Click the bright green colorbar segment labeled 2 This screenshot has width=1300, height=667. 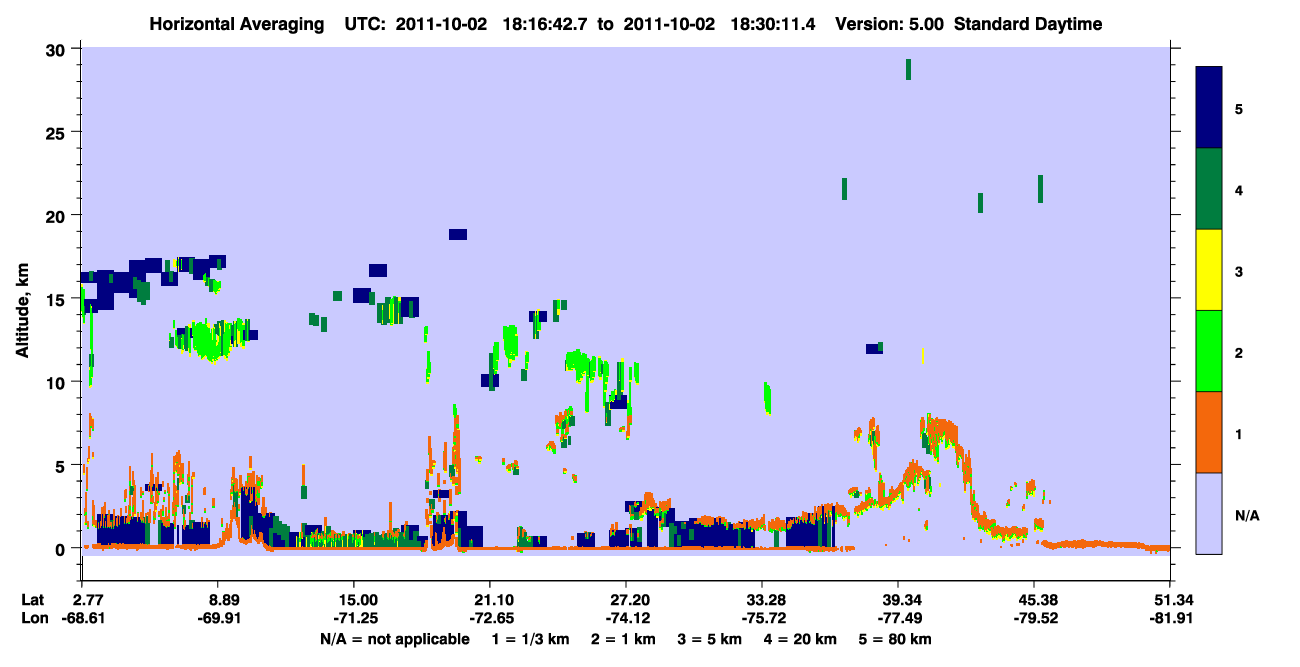point(1209,351)
